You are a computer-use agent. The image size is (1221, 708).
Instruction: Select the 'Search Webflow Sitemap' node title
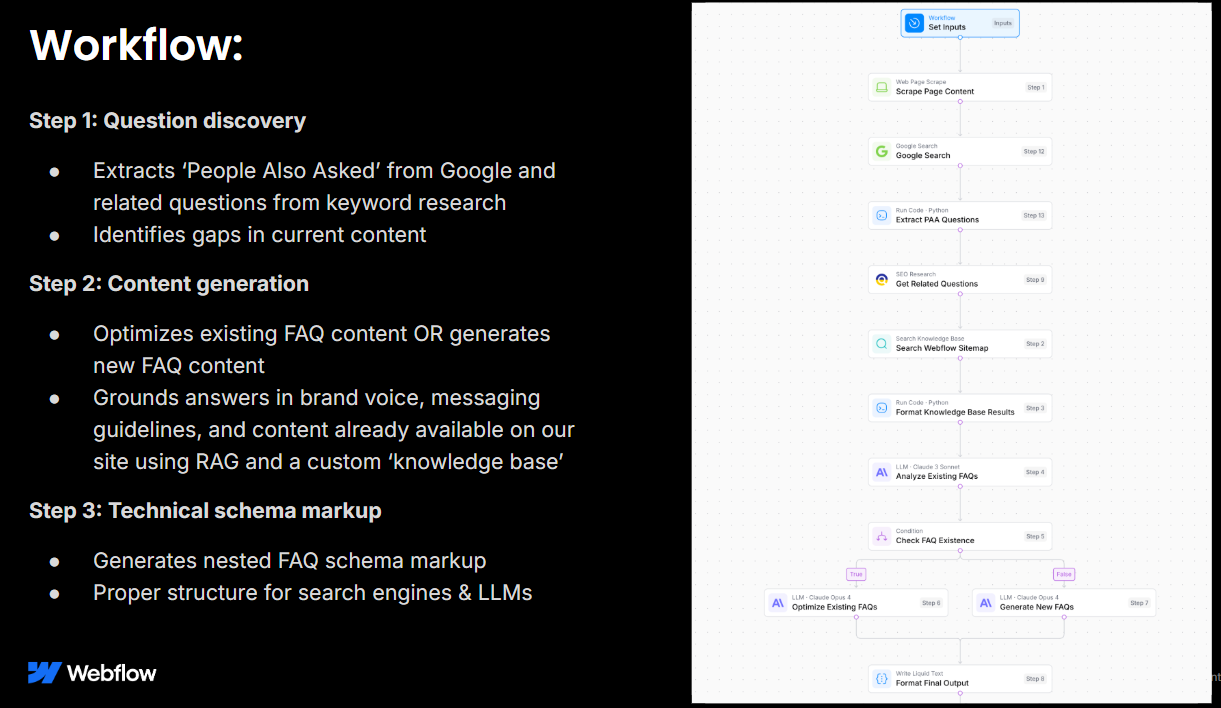coord(942,348)
